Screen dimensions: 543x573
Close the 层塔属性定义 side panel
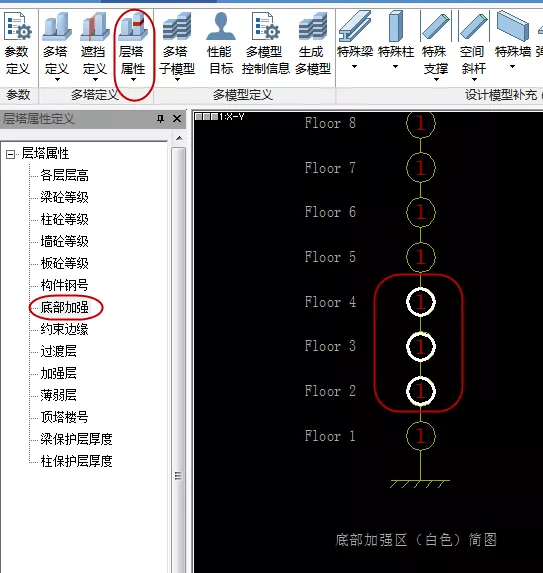pyautogui.click(x=177, y=119)
